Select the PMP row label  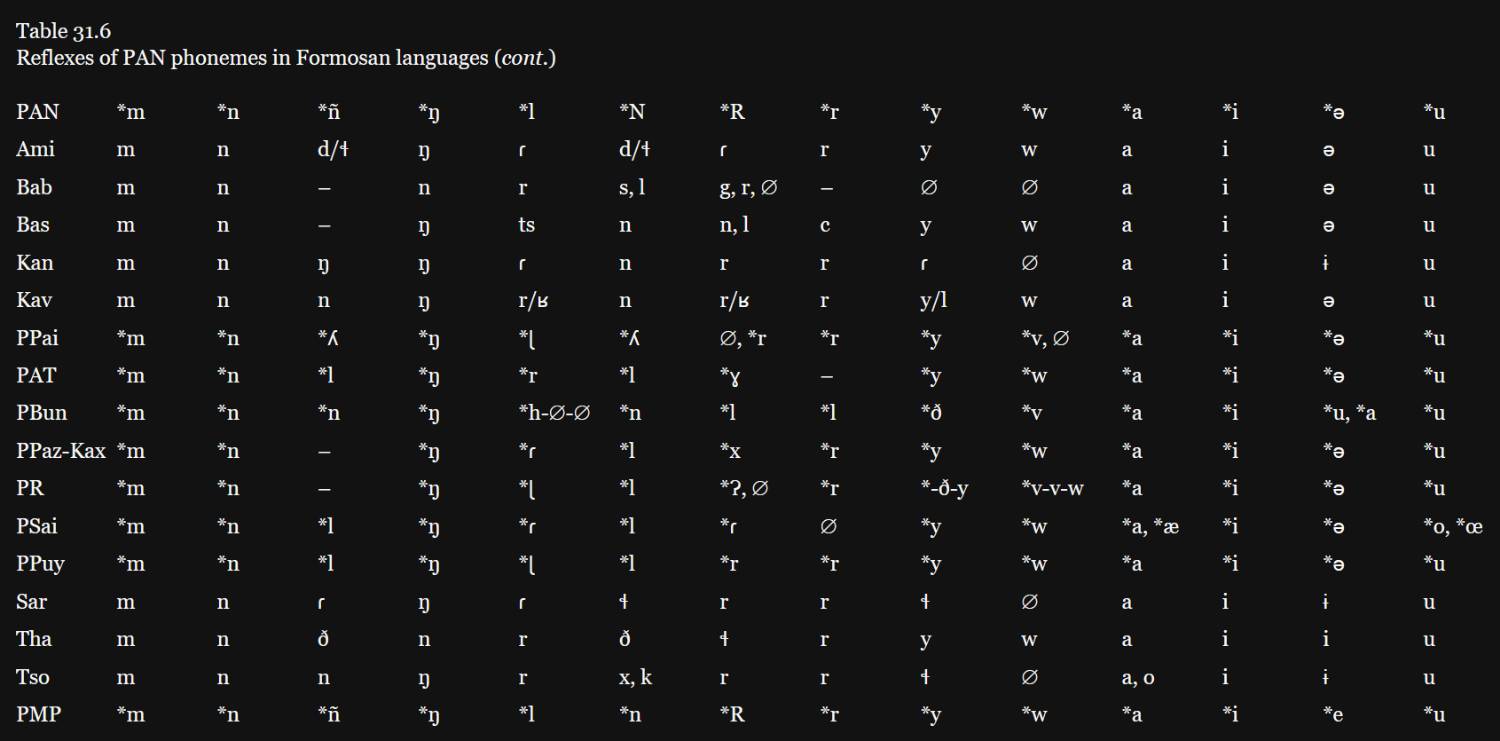pos(37,715)
